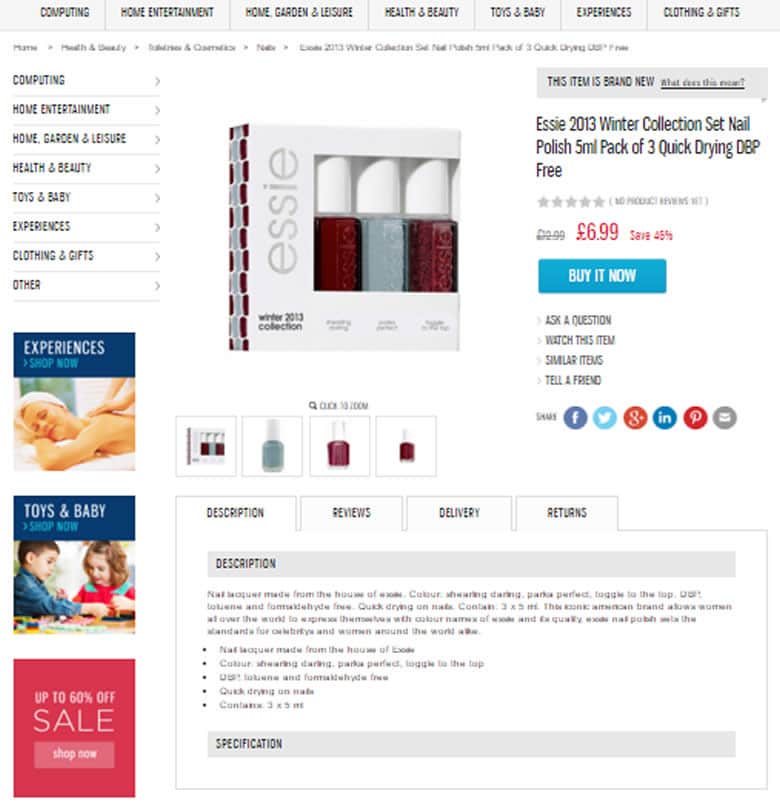Expand Toys & Baby sidebar arrow

tap(158, 198)
